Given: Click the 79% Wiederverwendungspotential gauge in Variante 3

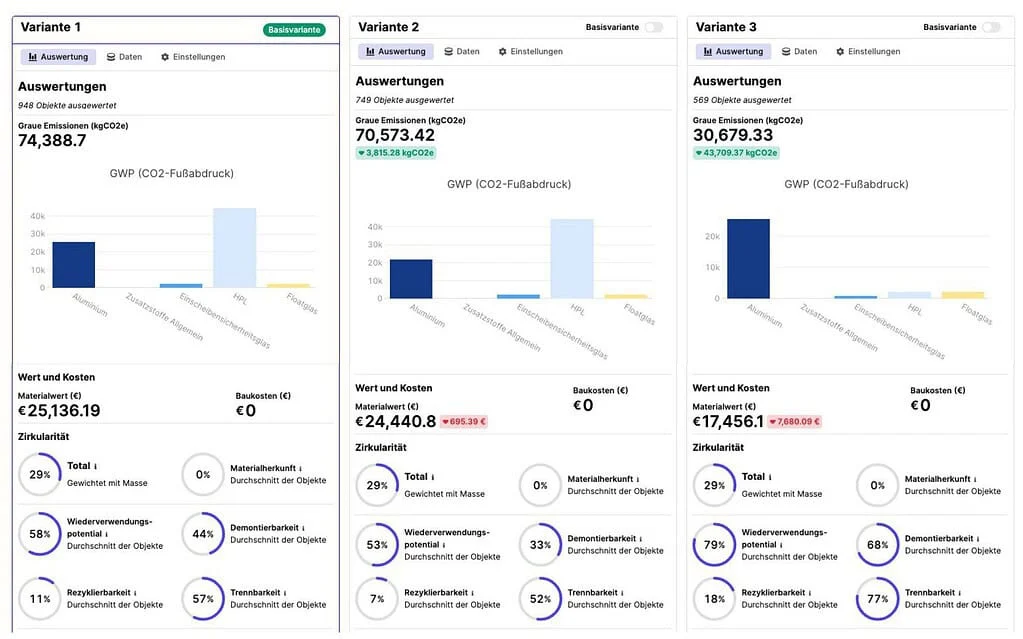Looking at the screenshot, I should click(714, 544).
